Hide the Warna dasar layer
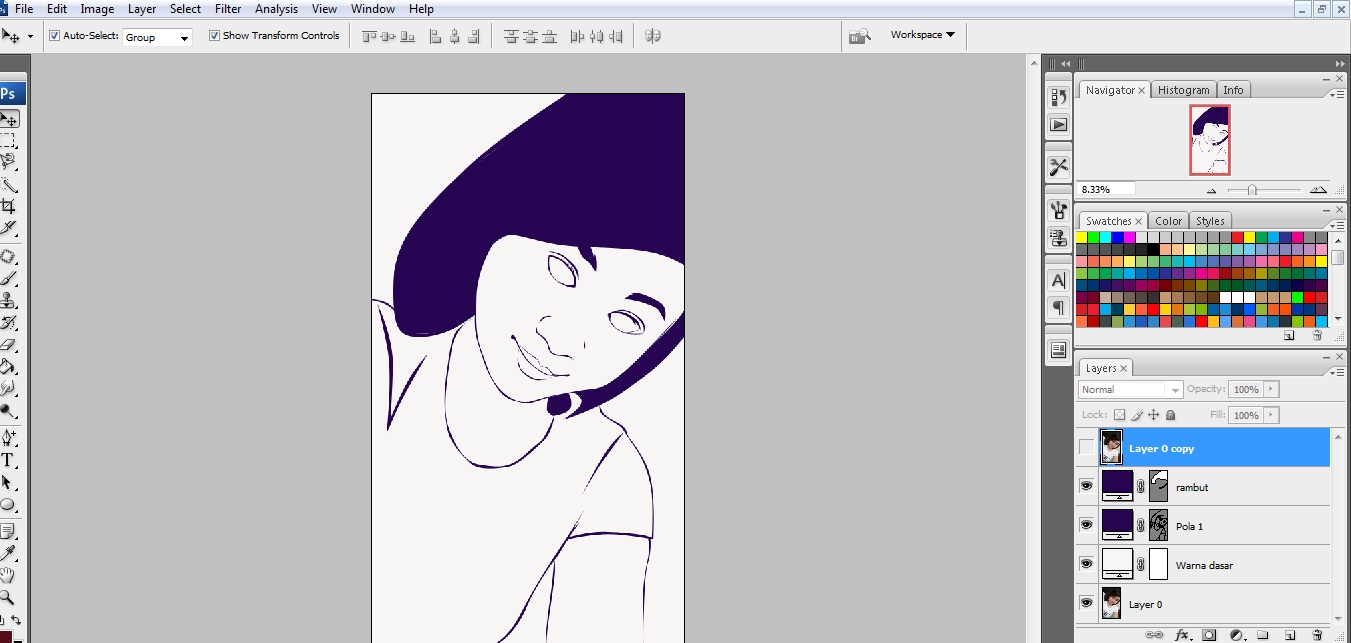This screenshot has height=643, width=1351. click(x=1087, y=564)
